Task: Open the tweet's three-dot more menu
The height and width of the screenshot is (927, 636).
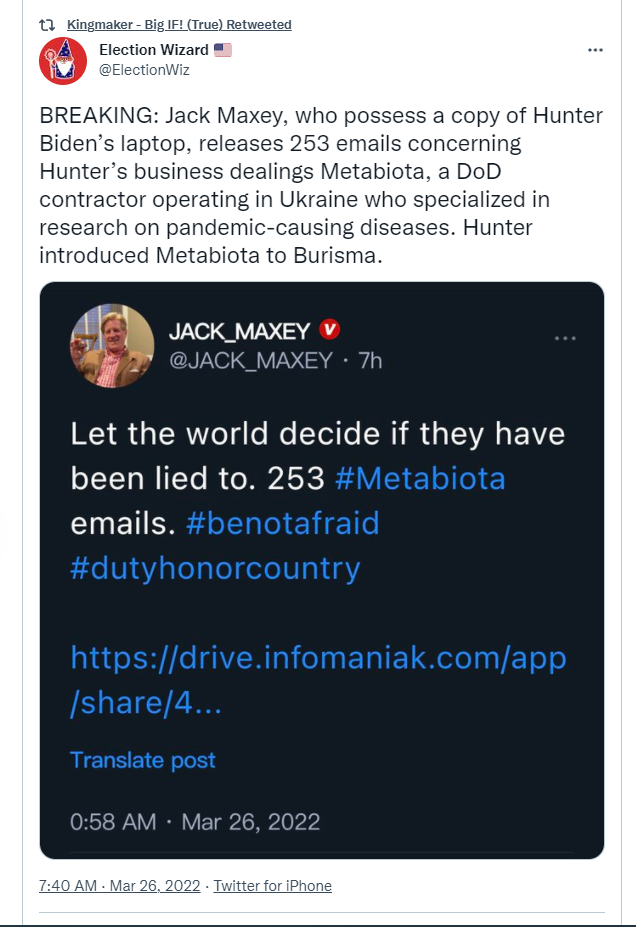Action: coord(595,50)
